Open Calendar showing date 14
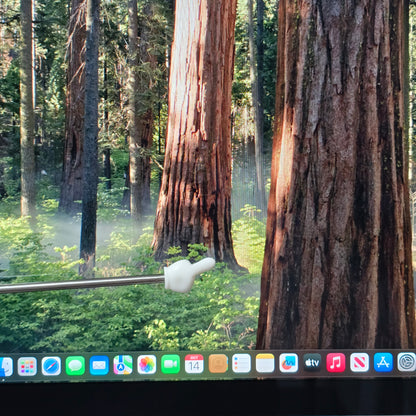This screenshot has width=416, height=416. (194, 364)
